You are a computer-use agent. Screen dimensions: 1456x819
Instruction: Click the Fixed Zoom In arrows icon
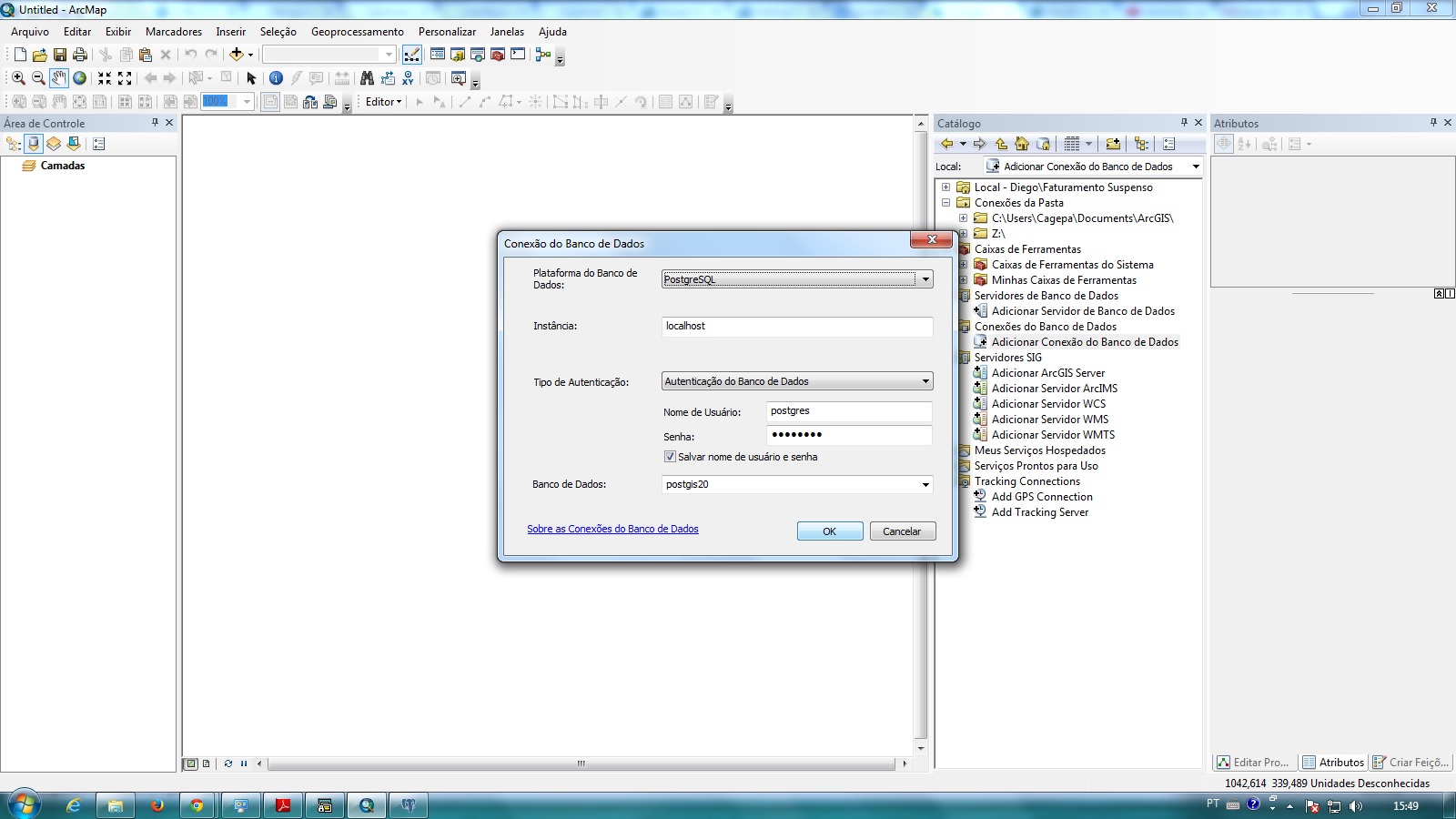(x=105, y=78)
